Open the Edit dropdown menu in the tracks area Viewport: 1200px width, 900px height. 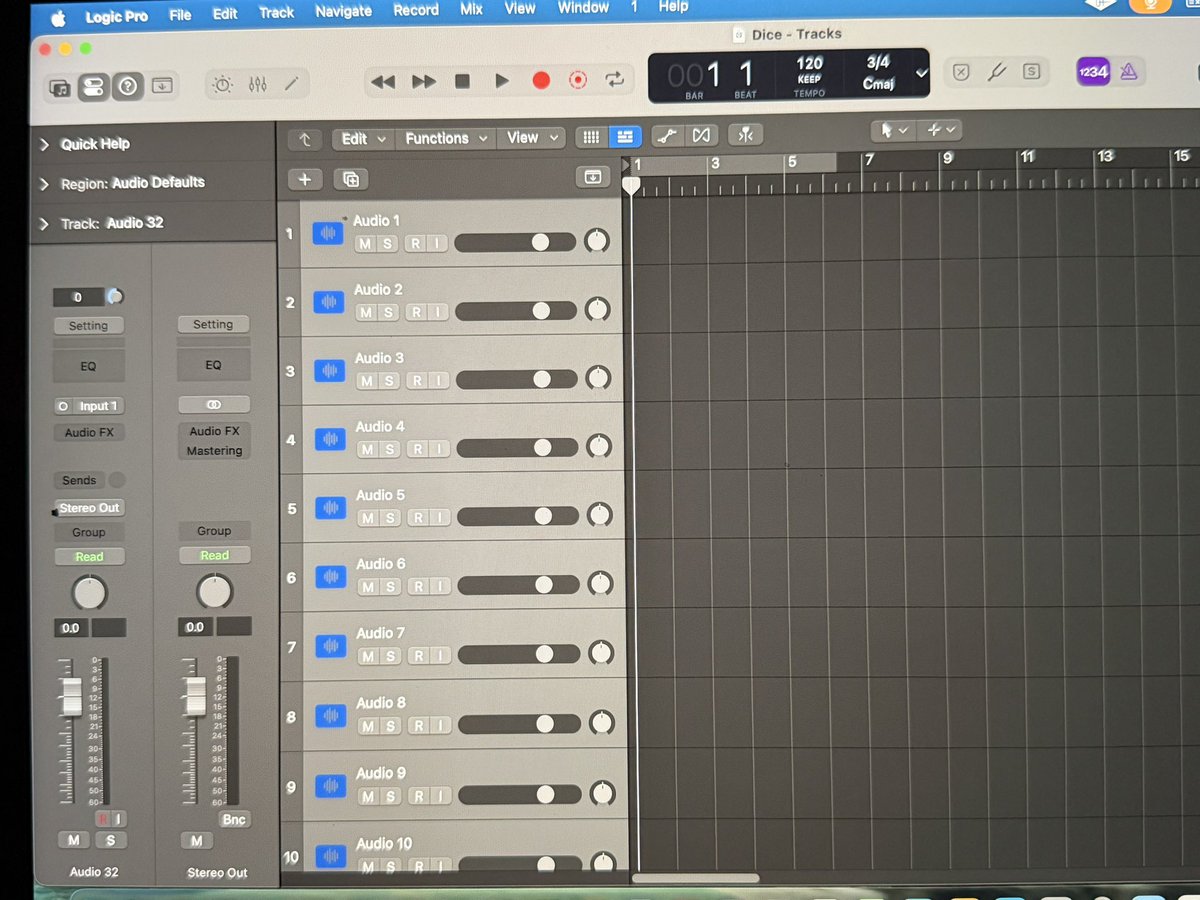[364, 139]
